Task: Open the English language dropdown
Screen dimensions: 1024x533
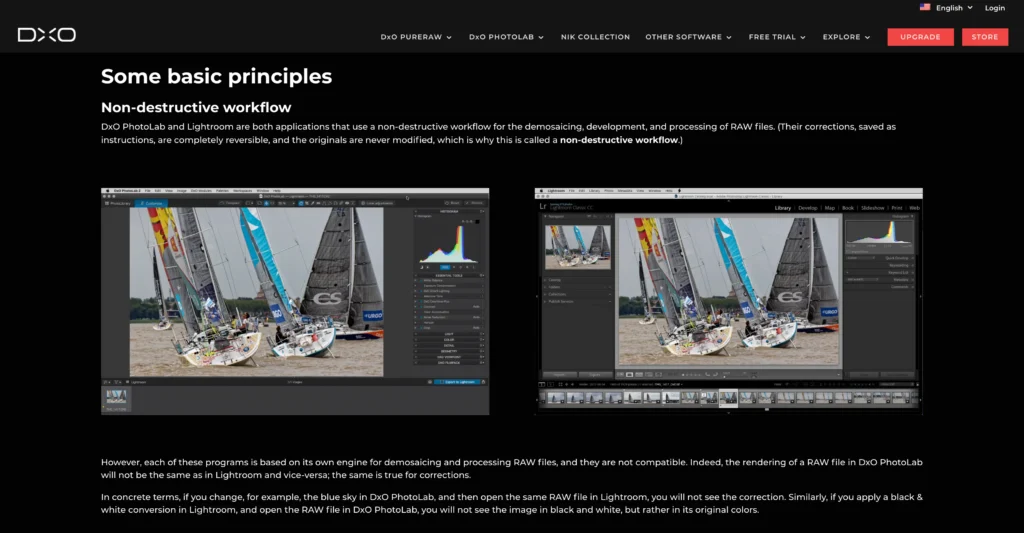Action: click(954, 8)
